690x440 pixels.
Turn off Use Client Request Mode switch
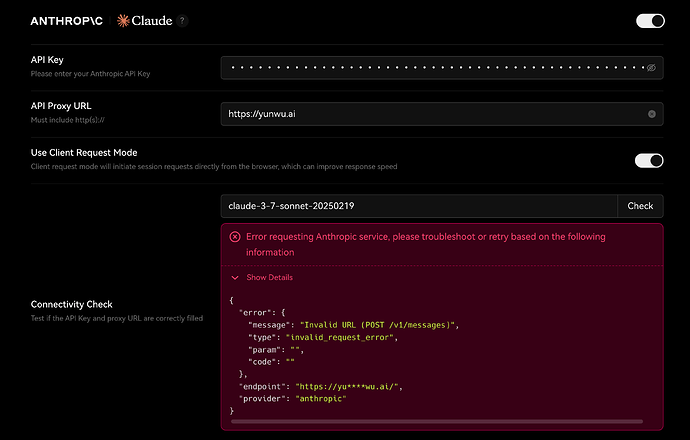(x=650, y=160)
